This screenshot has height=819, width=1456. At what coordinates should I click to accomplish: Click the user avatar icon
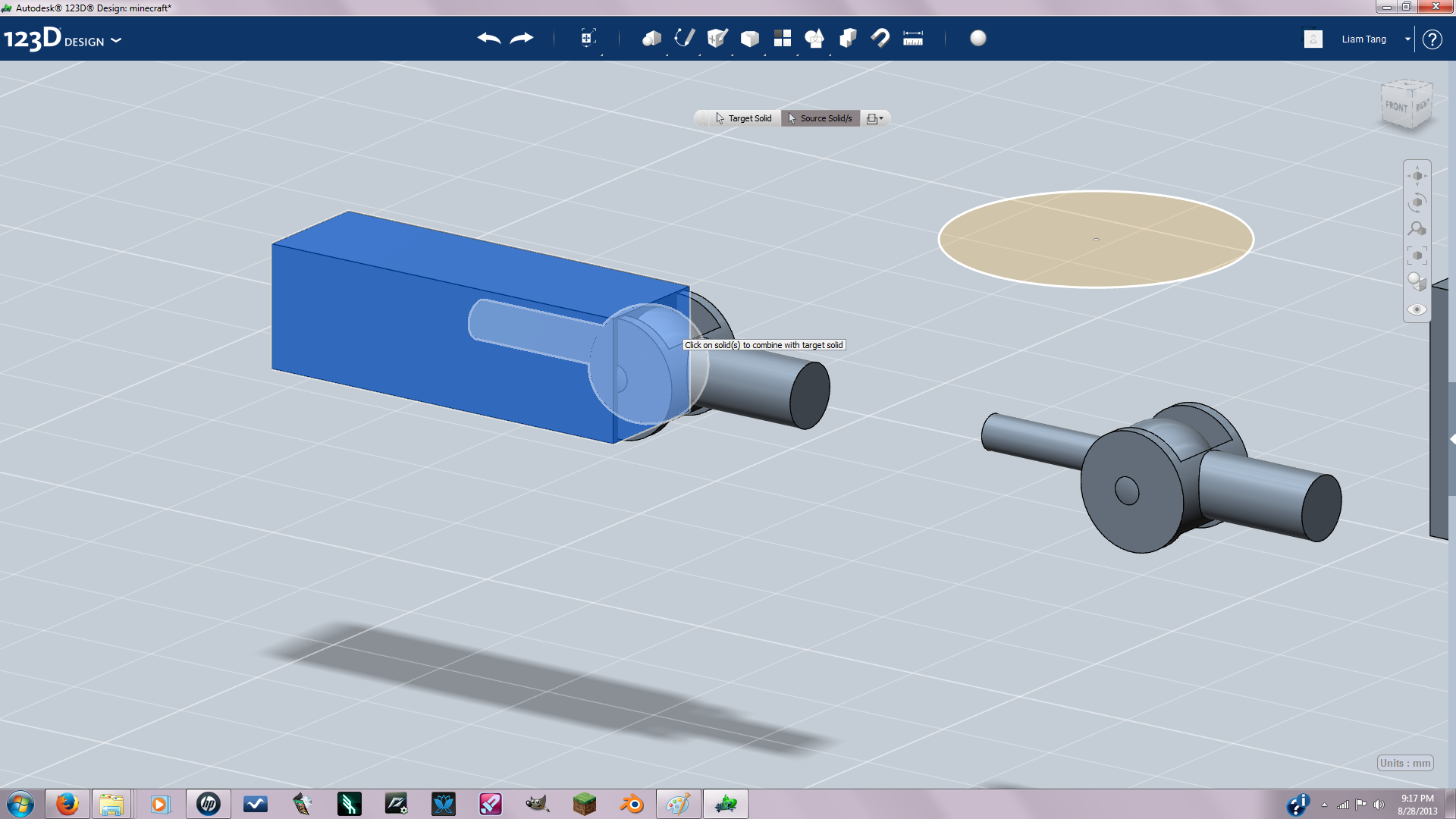1313,39
